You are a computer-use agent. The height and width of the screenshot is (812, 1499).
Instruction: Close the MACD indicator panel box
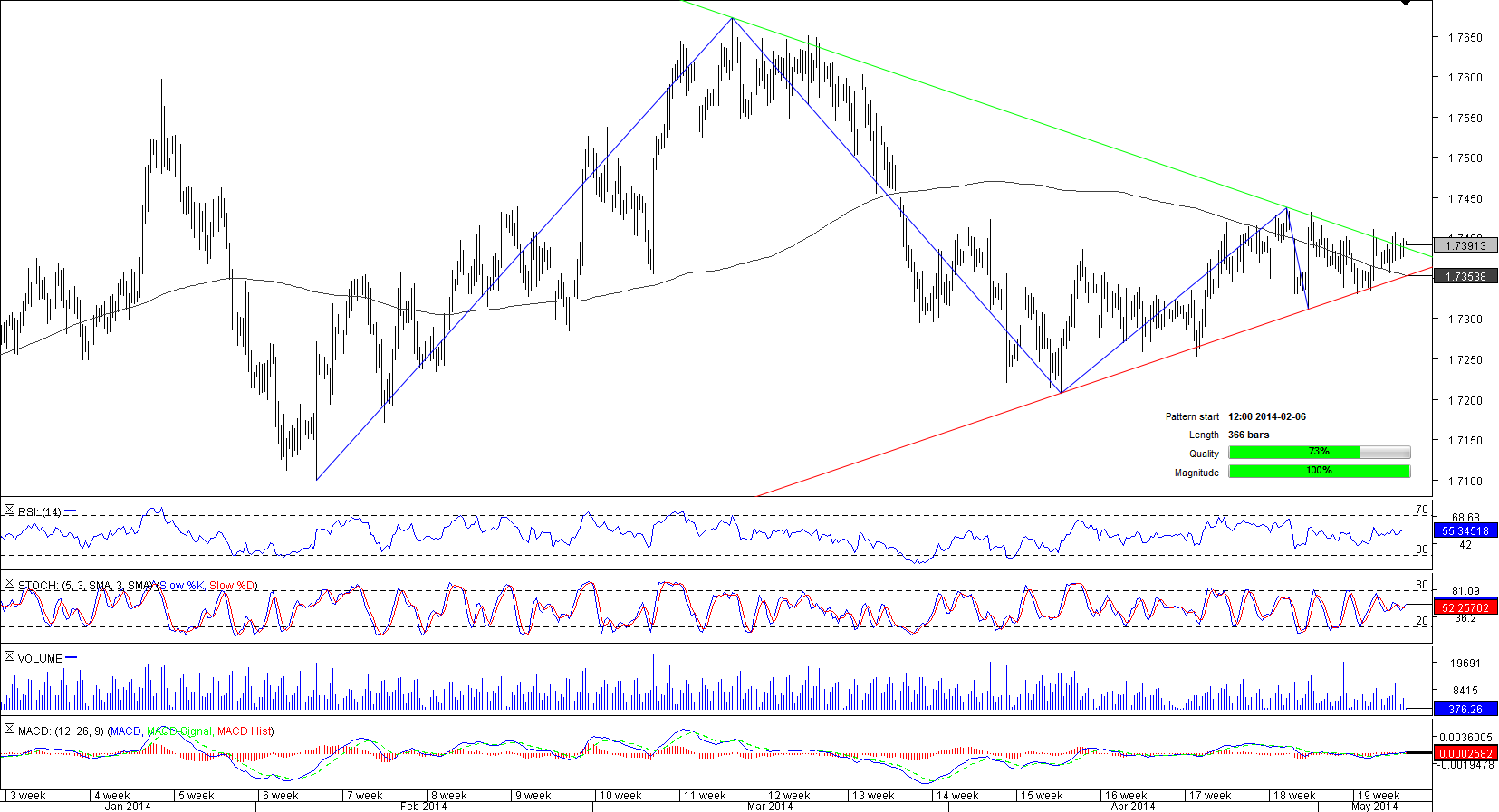click(9, 729)
